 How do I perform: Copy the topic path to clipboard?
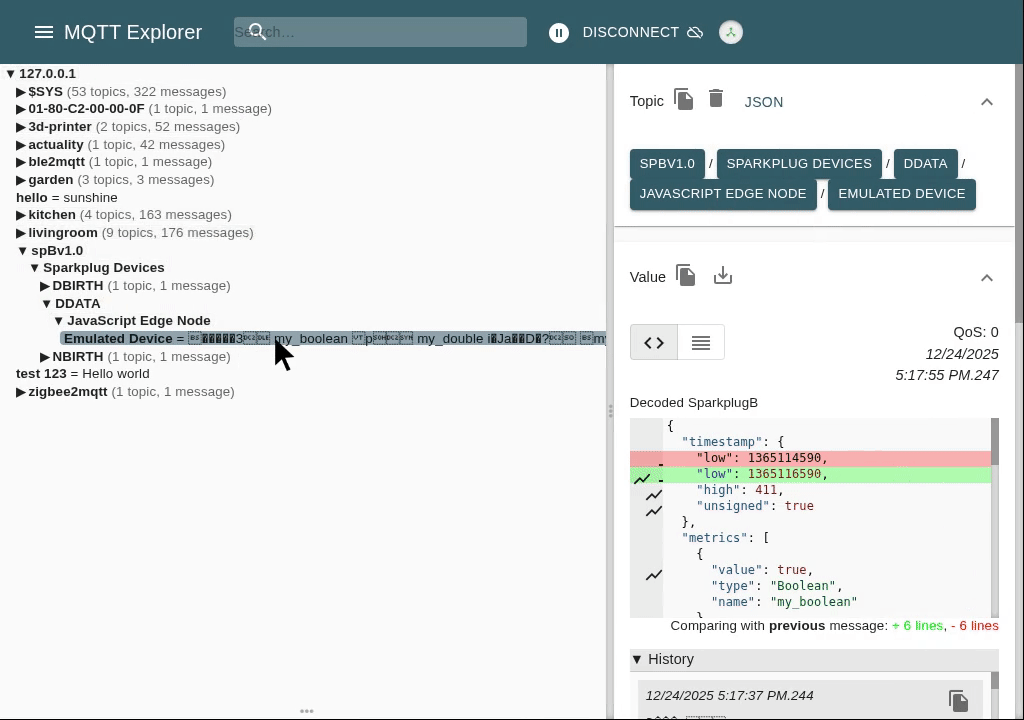coord(684,99)
